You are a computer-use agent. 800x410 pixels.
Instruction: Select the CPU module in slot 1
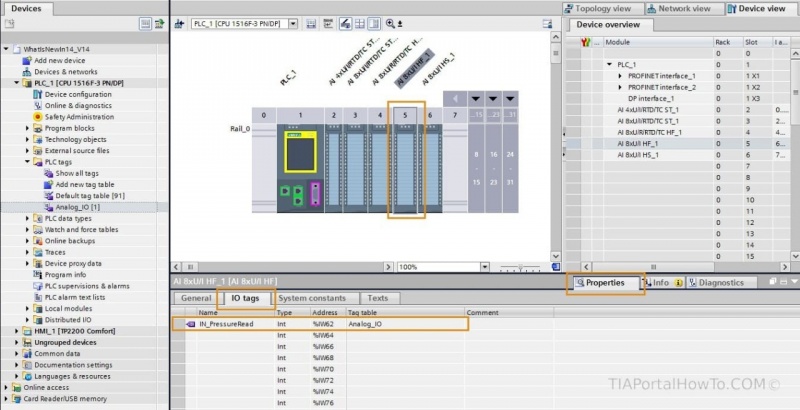point(300,168)
